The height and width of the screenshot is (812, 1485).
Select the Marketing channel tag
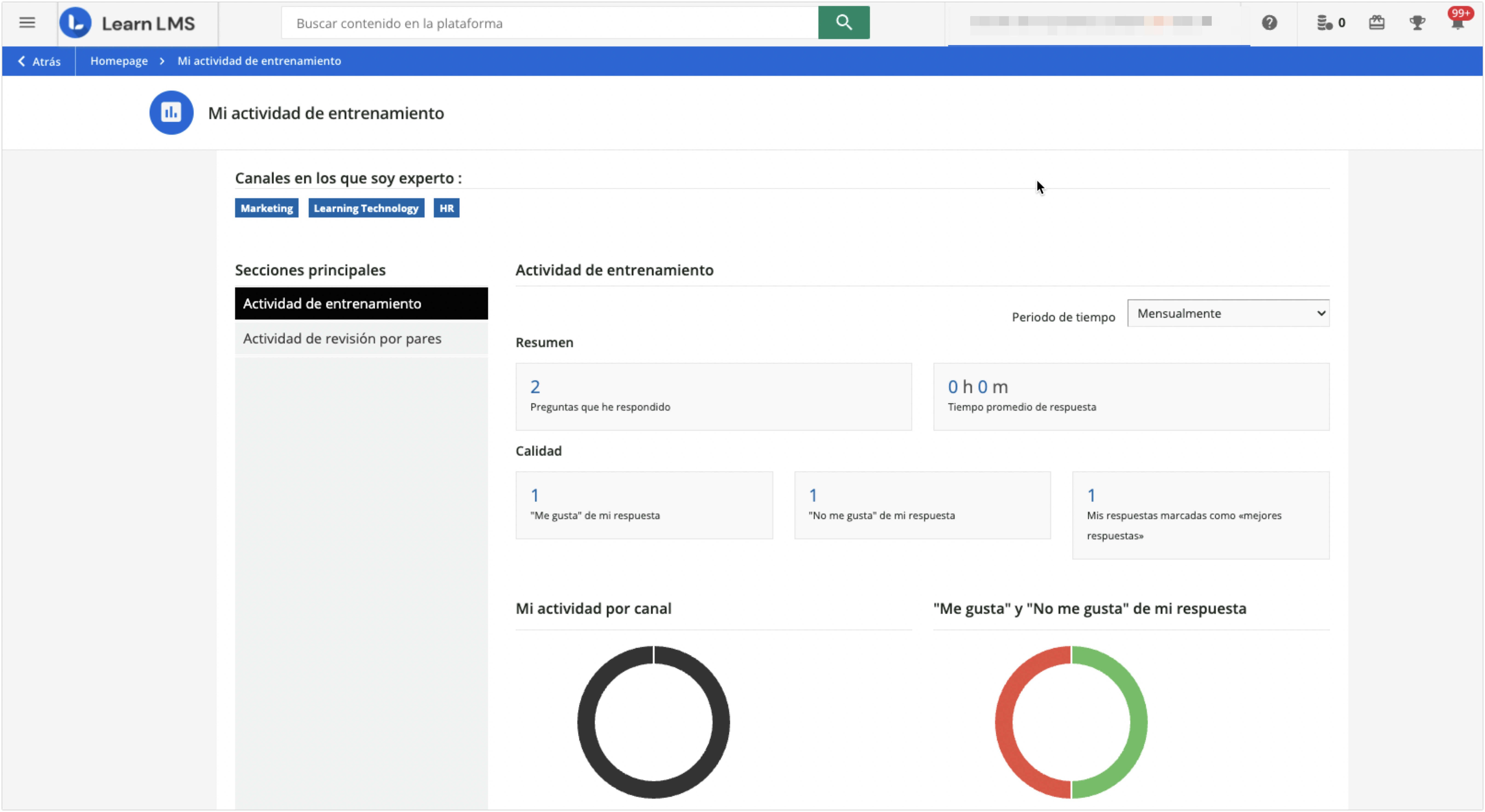pos(266,208)
